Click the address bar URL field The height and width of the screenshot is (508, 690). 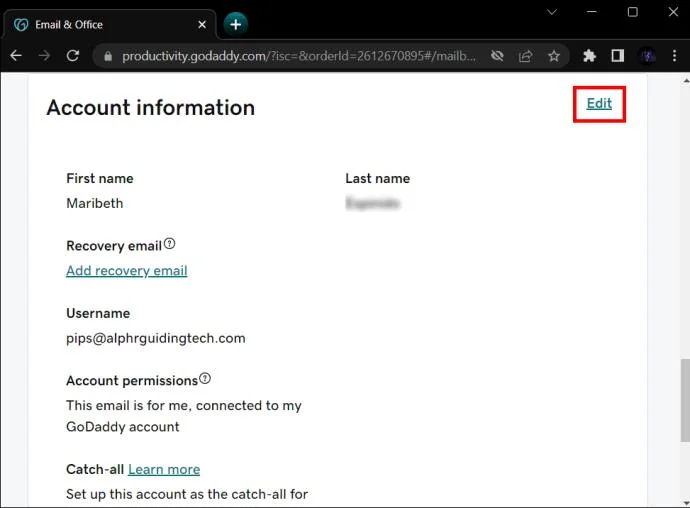[x=299, y=56]
